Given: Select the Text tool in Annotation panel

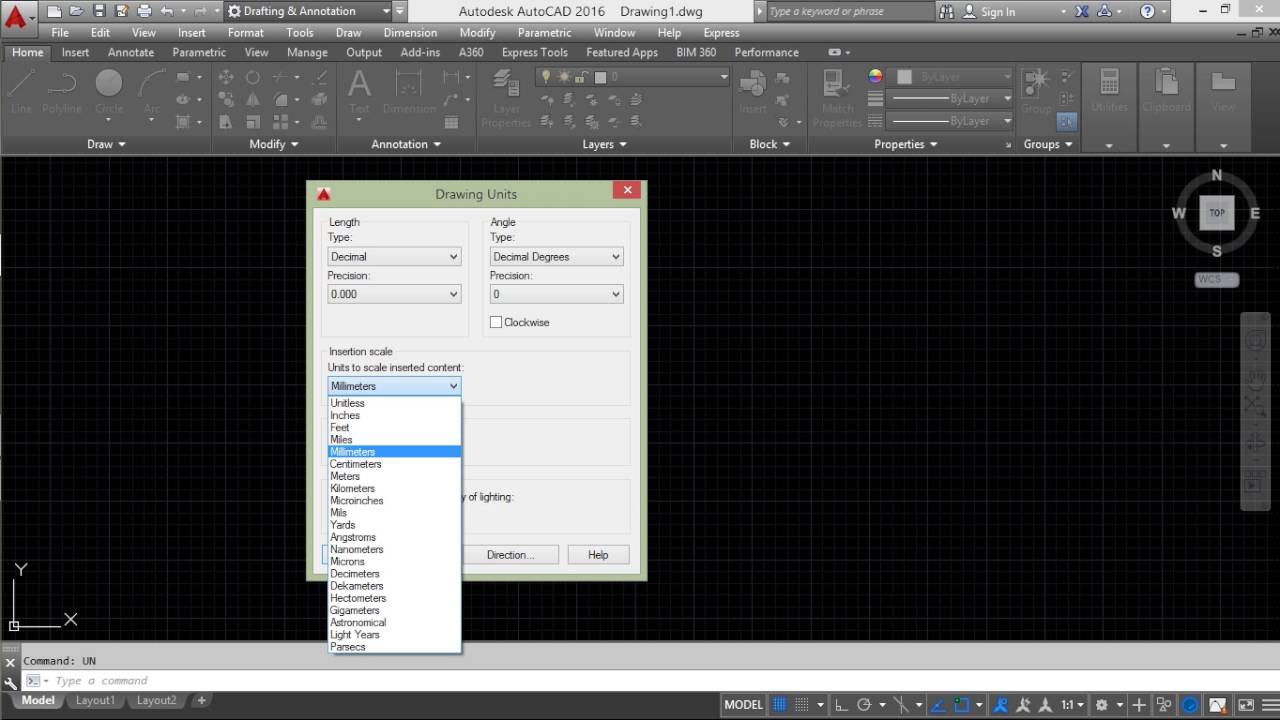Looking at the screenshot, I should tap(359, 91).
